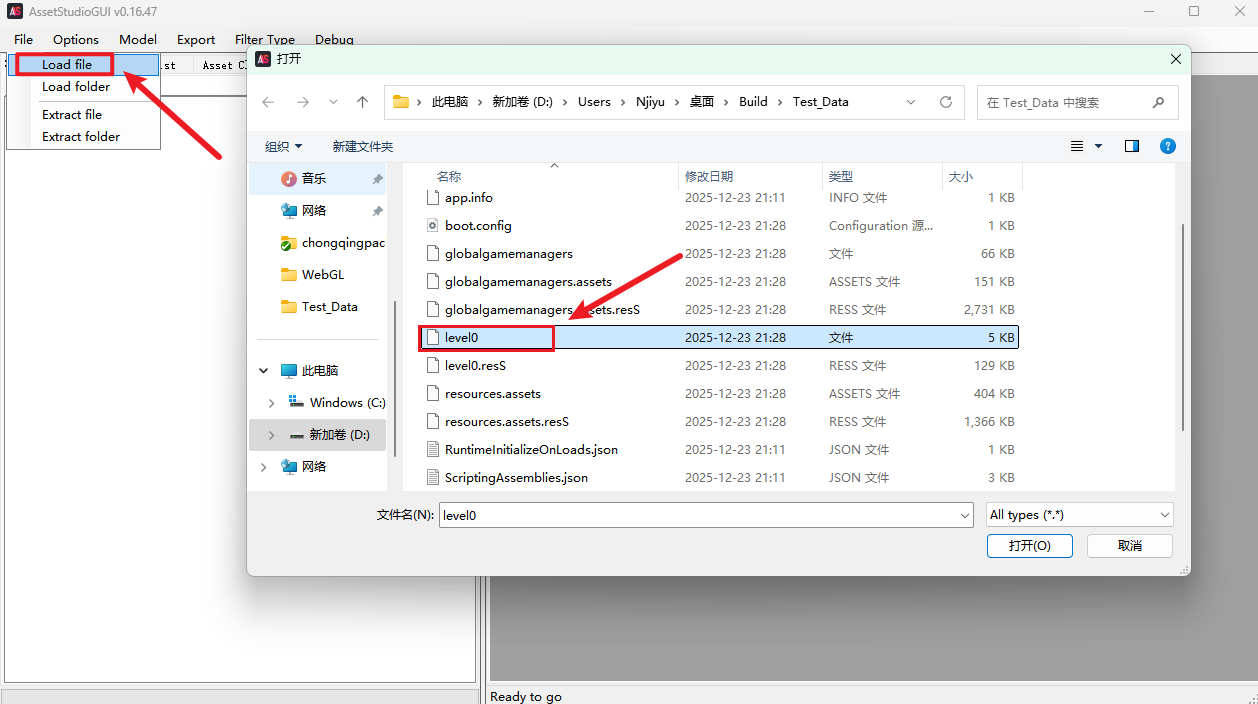Image resolution: width=1258 pixels, height=704 pixels.
Task: Click the 文件名 input field
Action: [697, 515]
